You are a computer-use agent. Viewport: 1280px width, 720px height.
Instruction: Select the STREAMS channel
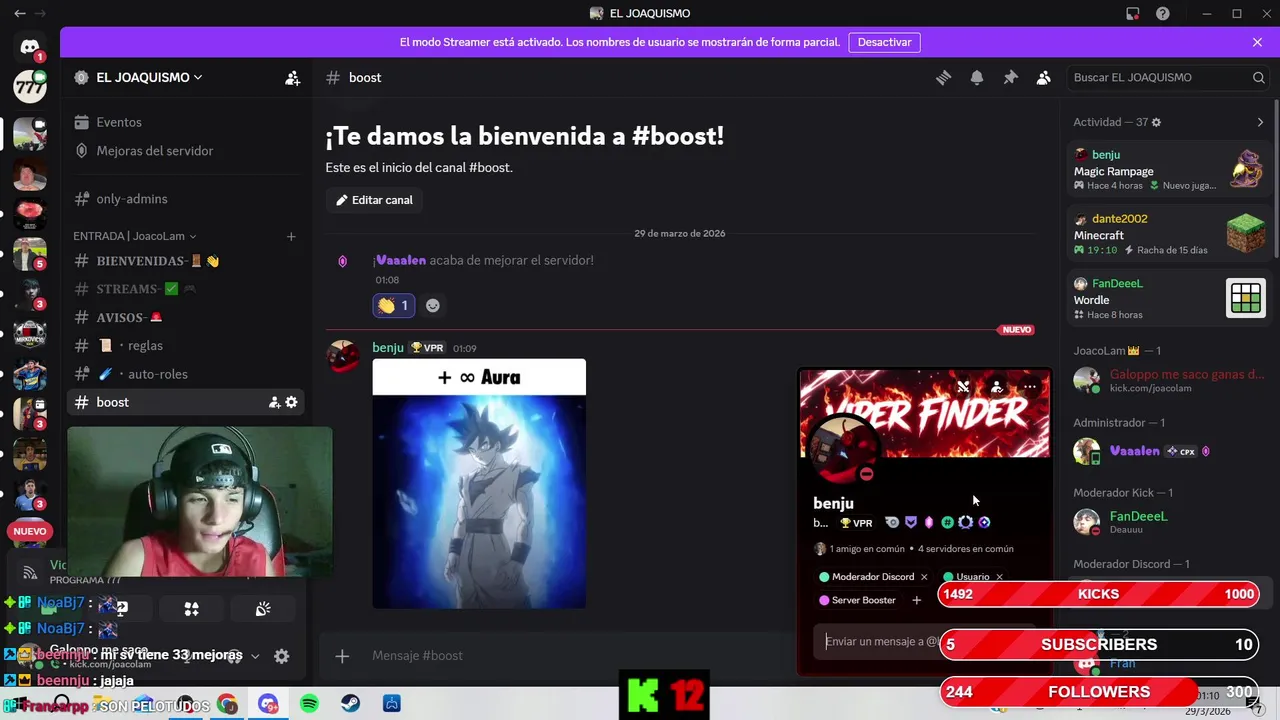coord(186,289)
